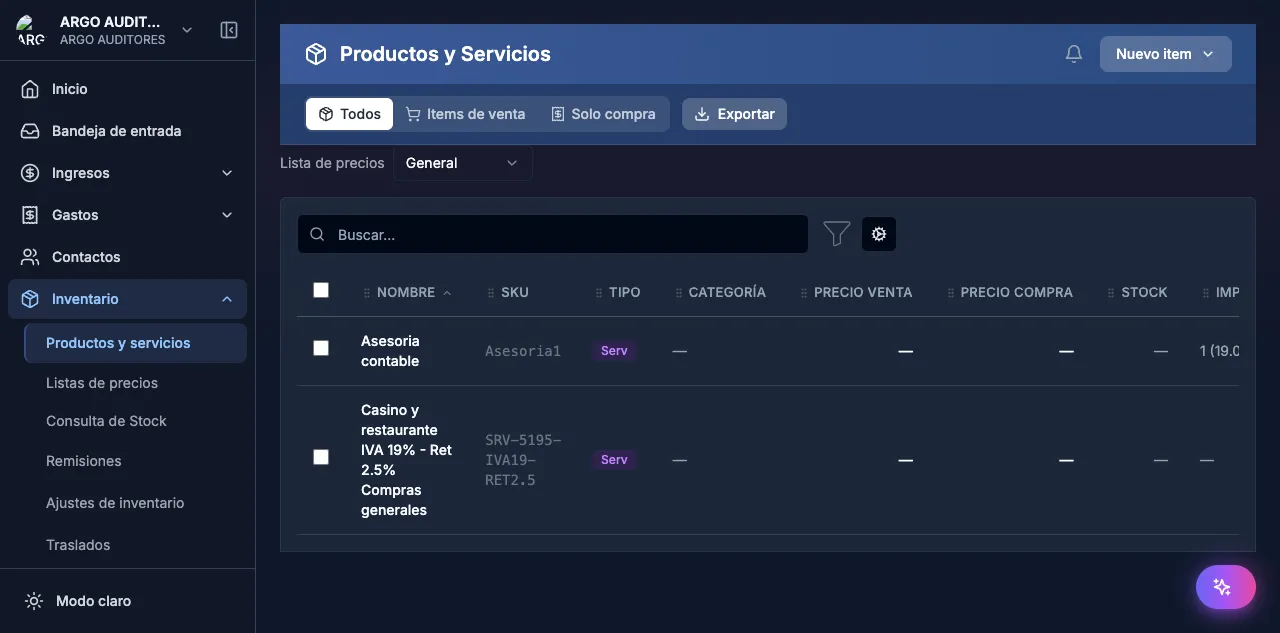Select the Contactos icon in the sidebar

[29, 256]
